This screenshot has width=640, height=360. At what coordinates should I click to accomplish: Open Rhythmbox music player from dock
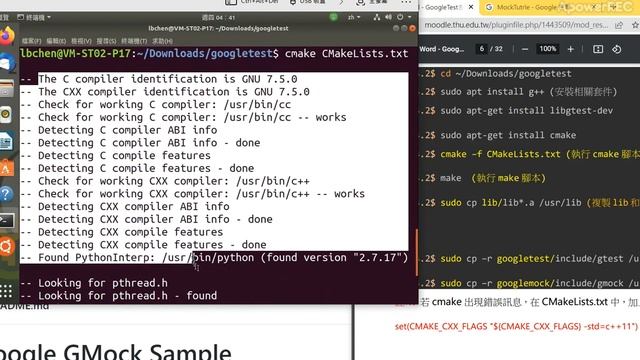point(6,115)
